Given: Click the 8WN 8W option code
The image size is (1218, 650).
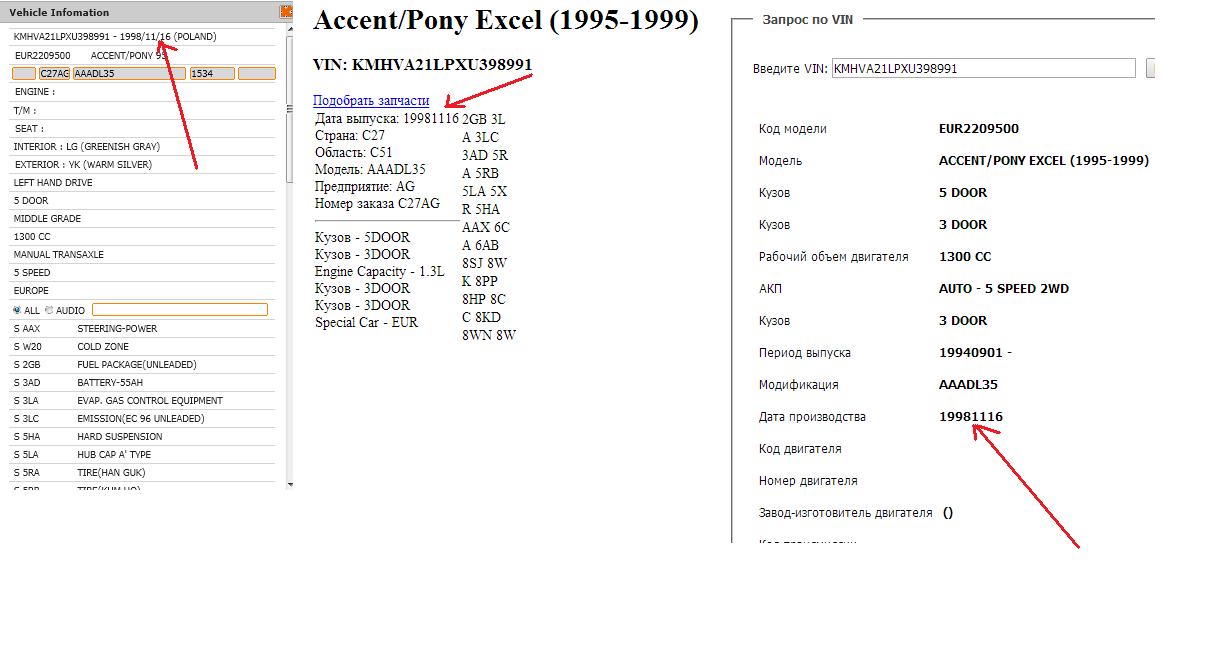Looking at the screenshot, I should point(489,335).
